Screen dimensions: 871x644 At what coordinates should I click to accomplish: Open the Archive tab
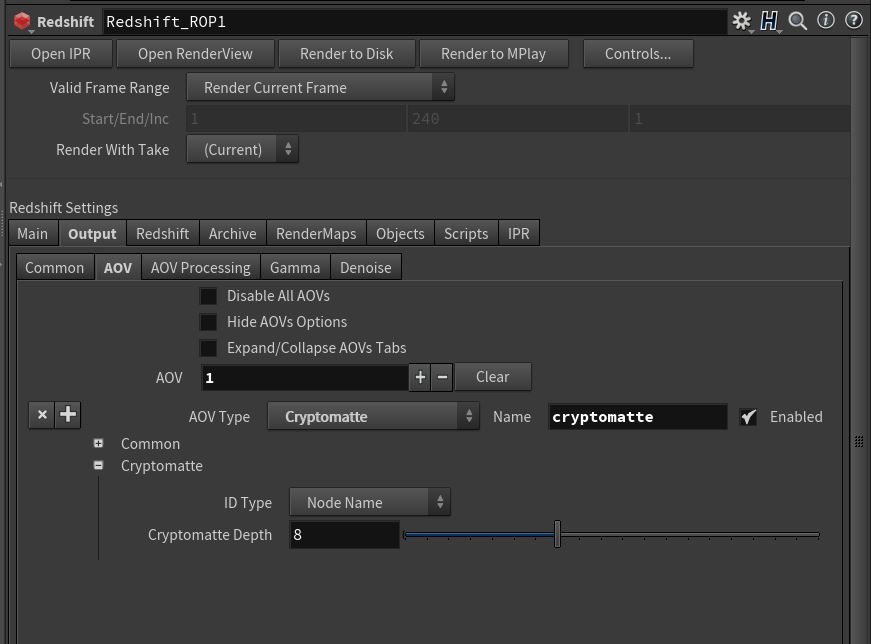[233, 233]
